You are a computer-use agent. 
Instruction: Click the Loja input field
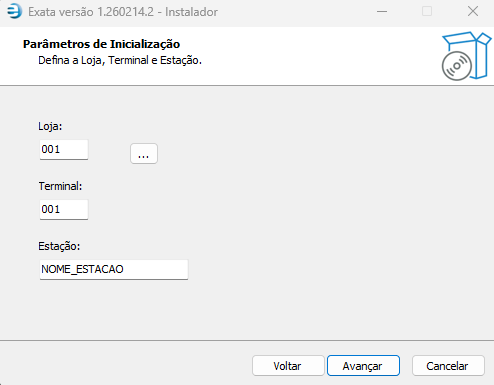click(64, 149)
